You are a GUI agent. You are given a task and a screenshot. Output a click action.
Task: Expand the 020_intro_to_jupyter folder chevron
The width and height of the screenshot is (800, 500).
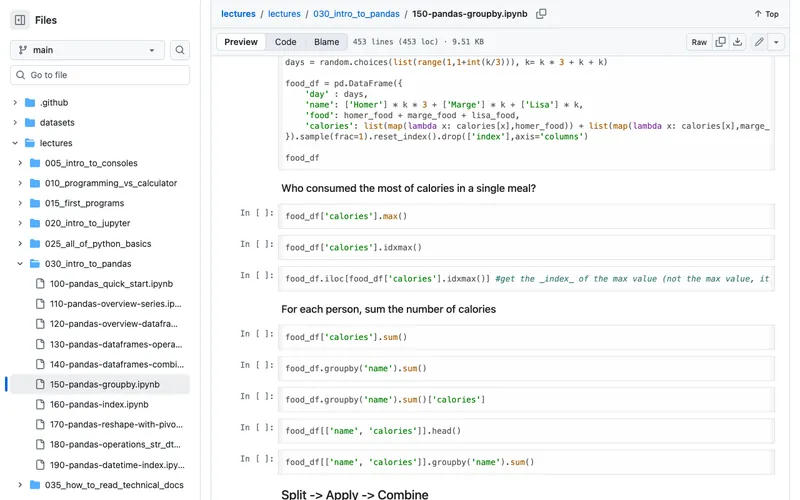pyautogui.click(x=20, y=223)
